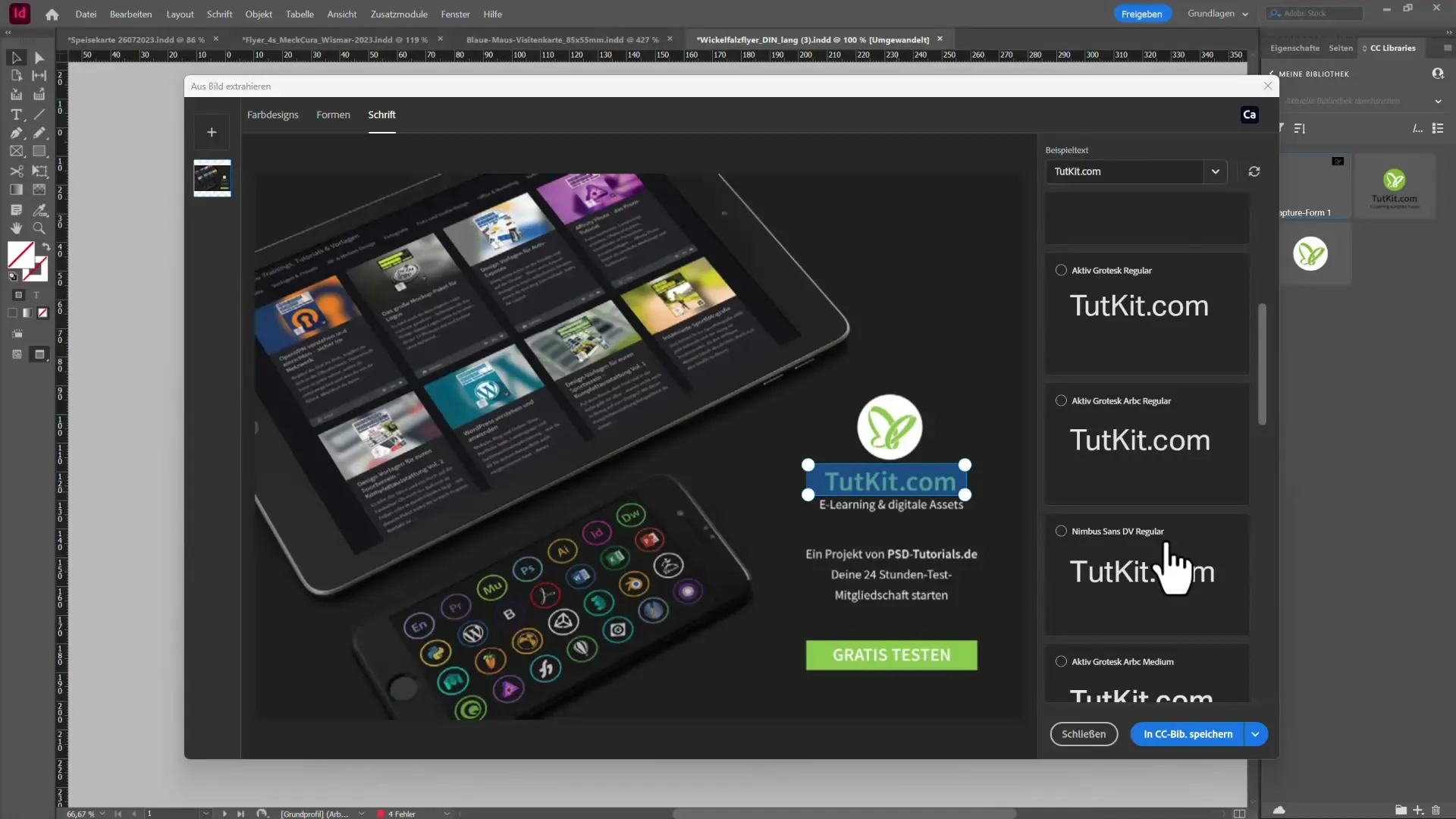The height and width of the screenshot is (819, 1456).
Task: Switch to Speisekarte document tab
Action: [x=136, y=39]
